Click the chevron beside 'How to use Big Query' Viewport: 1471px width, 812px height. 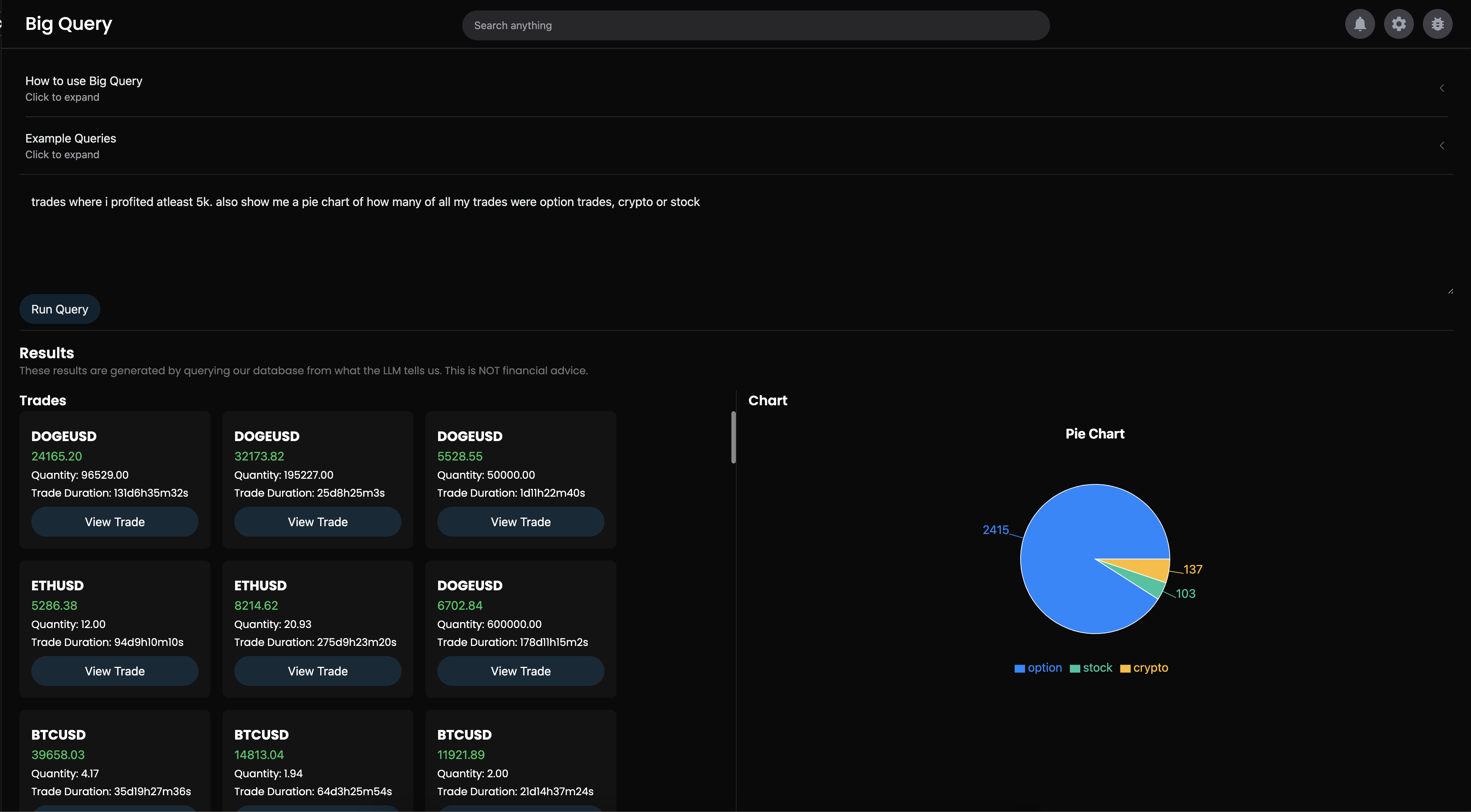1441,88
